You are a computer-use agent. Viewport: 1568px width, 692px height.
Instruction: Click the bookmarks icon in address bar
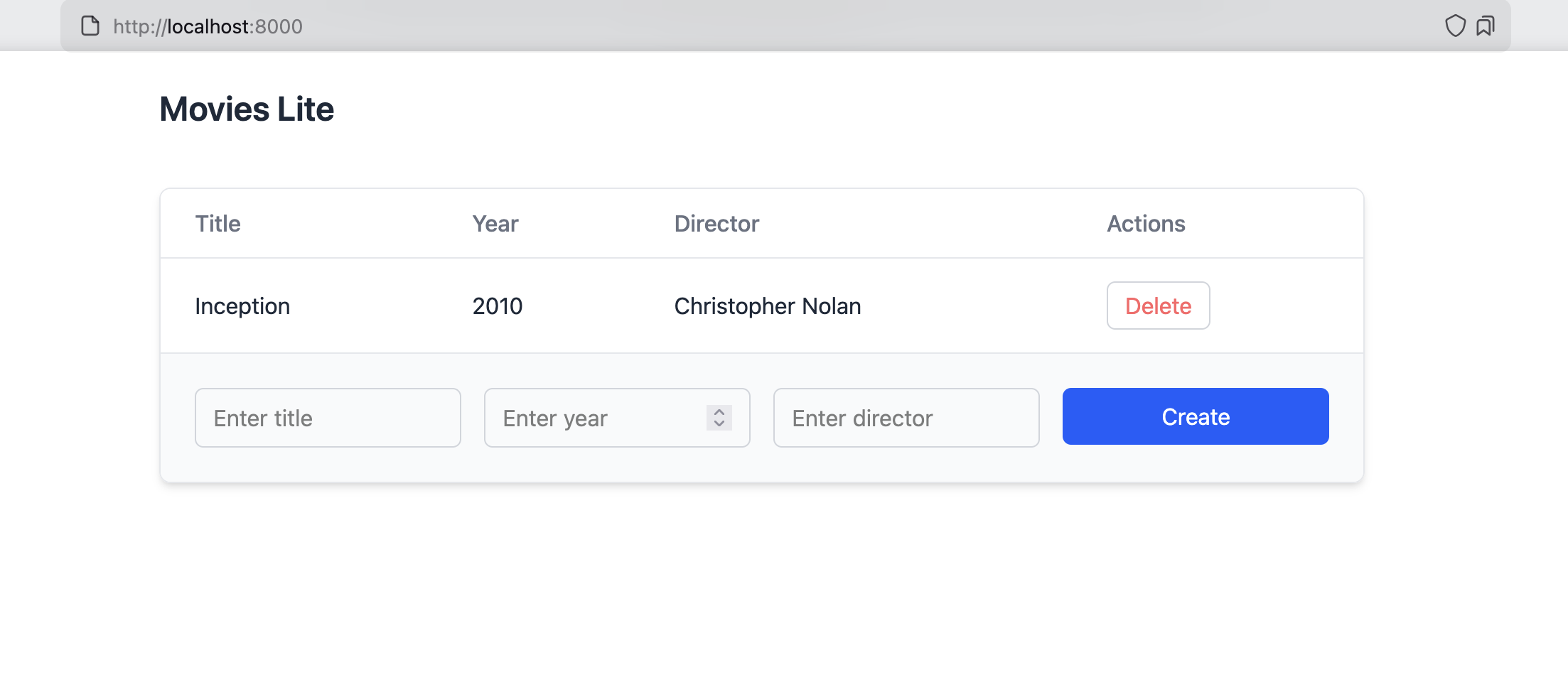point(1485,26)
